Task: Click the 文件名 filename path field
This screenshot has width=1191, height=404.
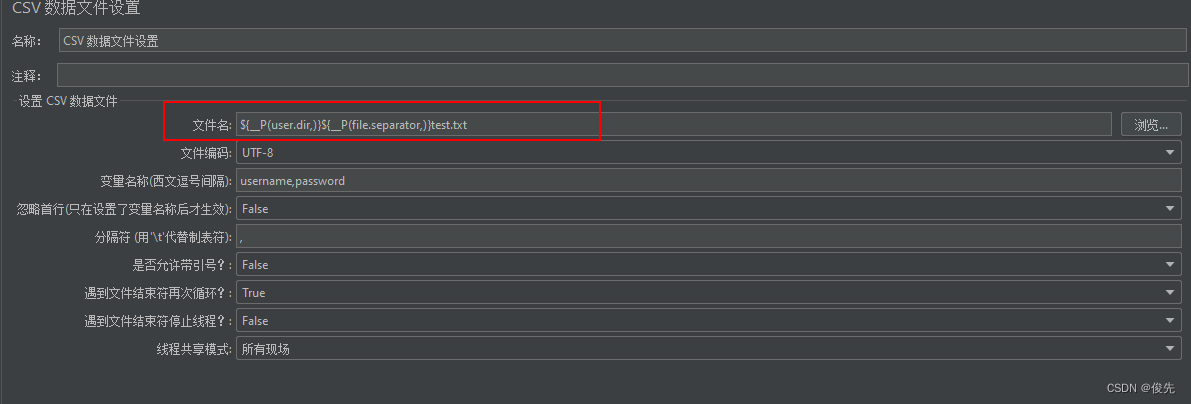Action: pos(672,125)
